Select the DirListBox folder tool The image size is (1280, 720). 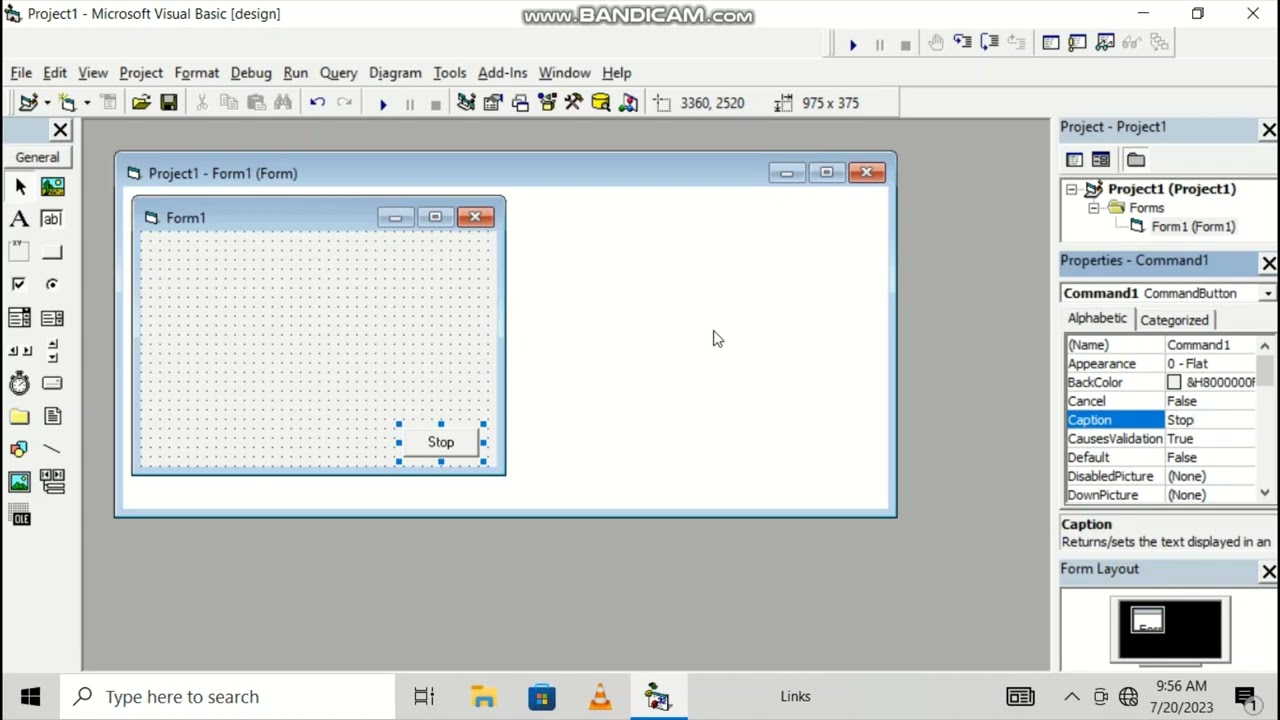click(x=19, y=416)
